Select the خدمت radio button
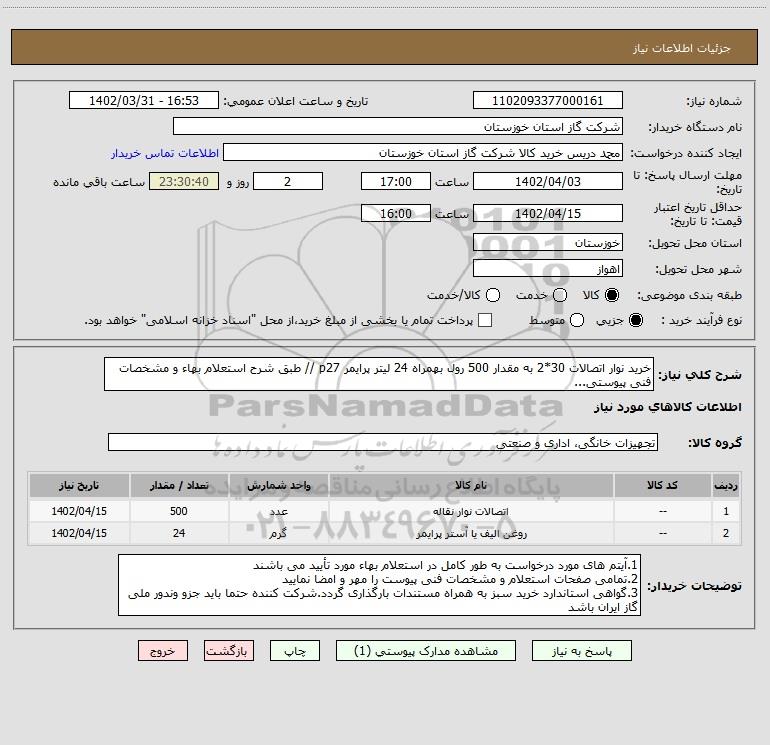Image resolution: width=770 pixels, height=745 pixels. coord(560,295)
